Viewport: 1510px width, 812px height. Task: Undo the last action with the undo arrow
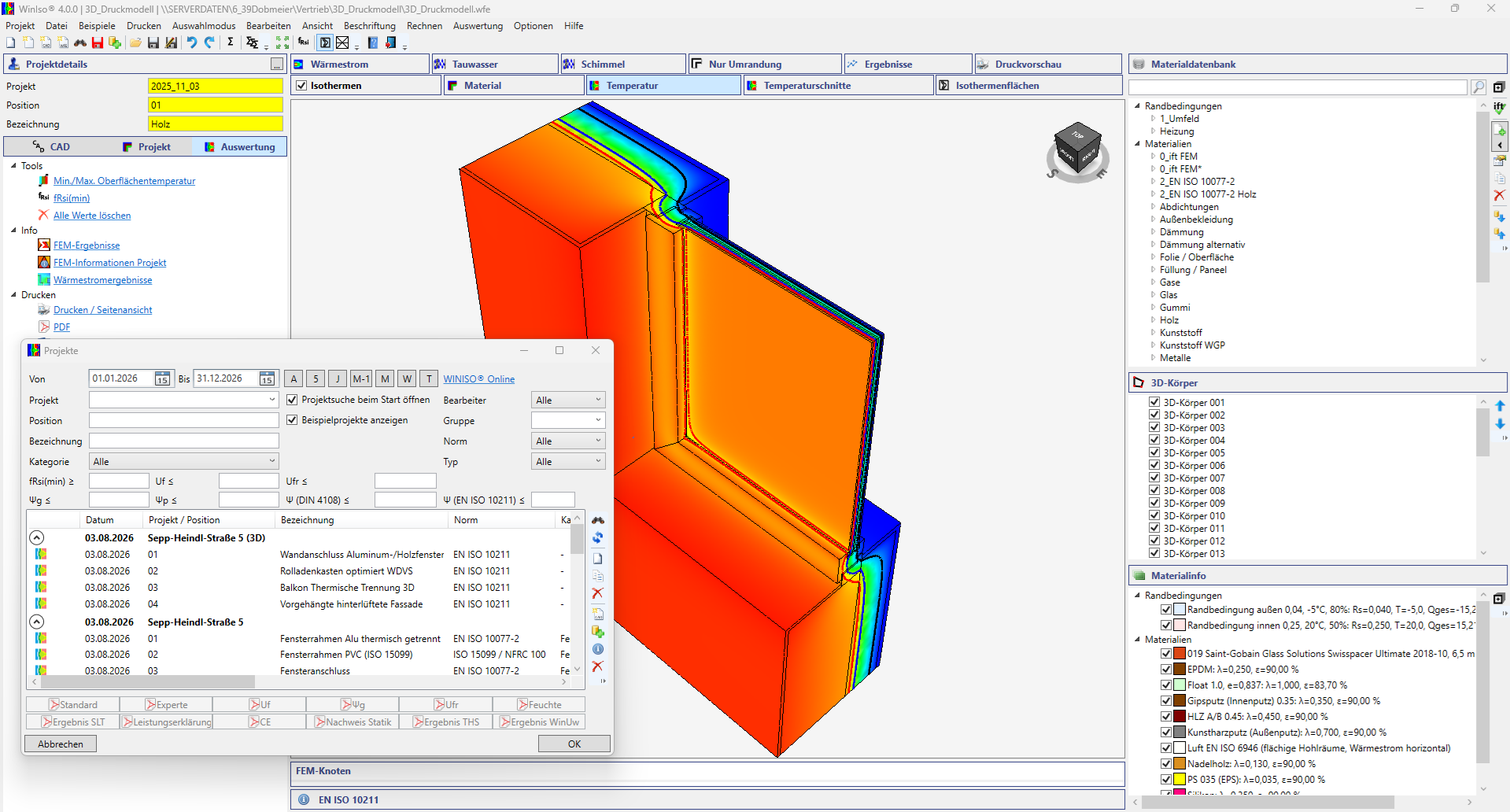[191, 42]
